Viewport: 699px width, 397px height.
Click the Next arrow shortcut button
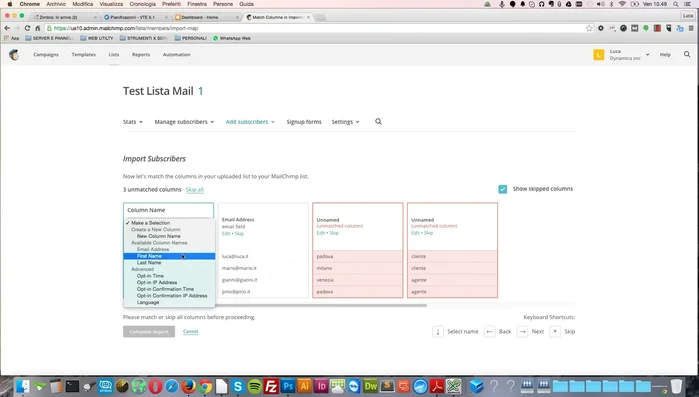522,332
